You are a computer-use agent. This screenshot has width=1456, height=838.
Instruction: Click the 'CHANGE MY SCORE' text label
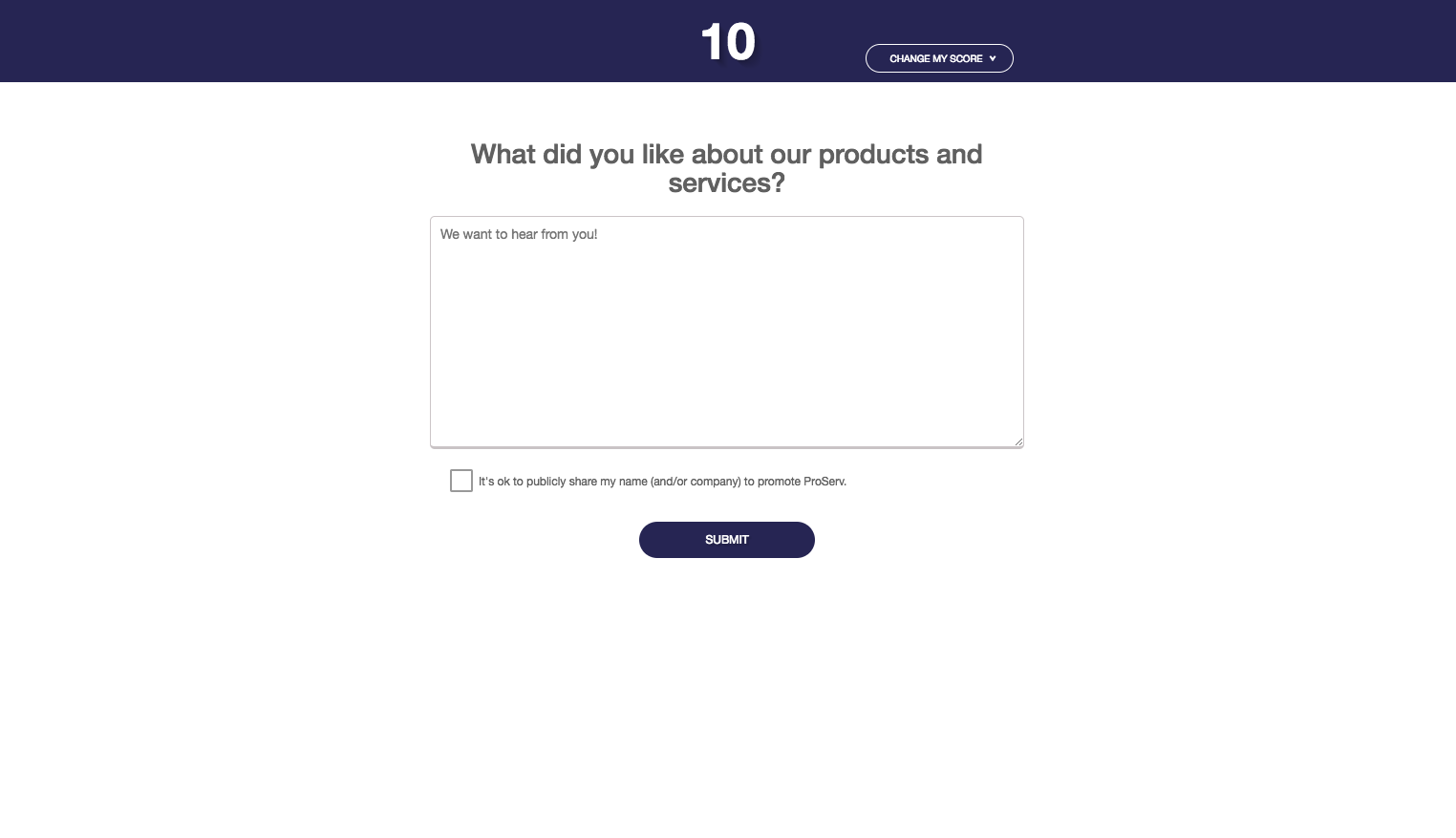click(x=935, y=59)
